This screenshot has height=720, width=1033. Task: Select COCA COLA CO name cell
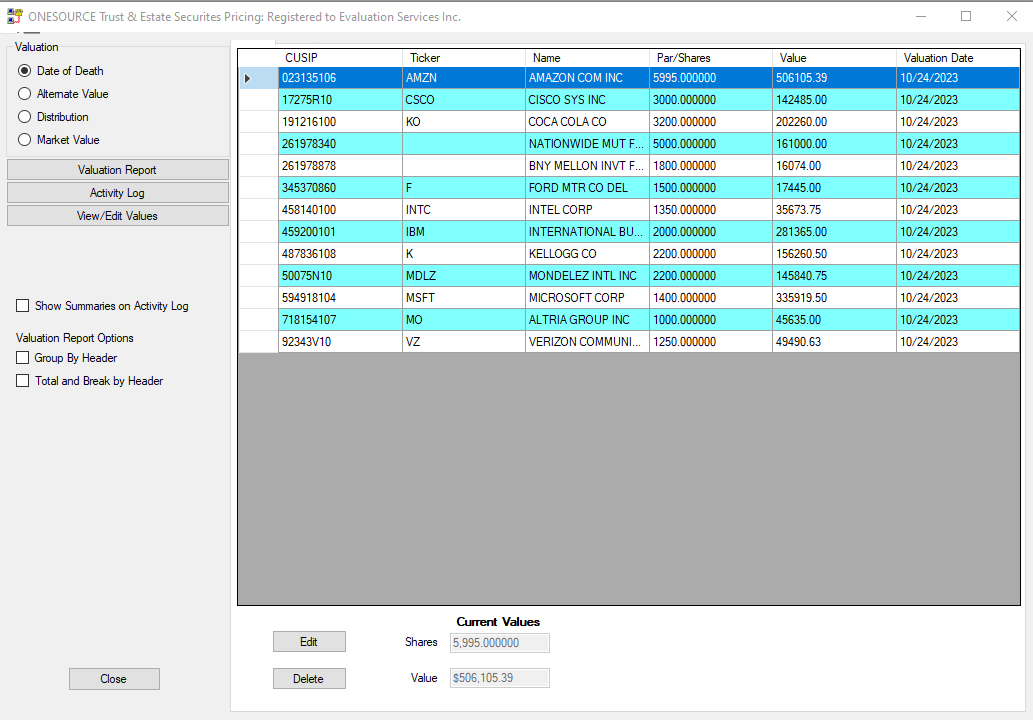pyautogui.click(x=587, y=122)
